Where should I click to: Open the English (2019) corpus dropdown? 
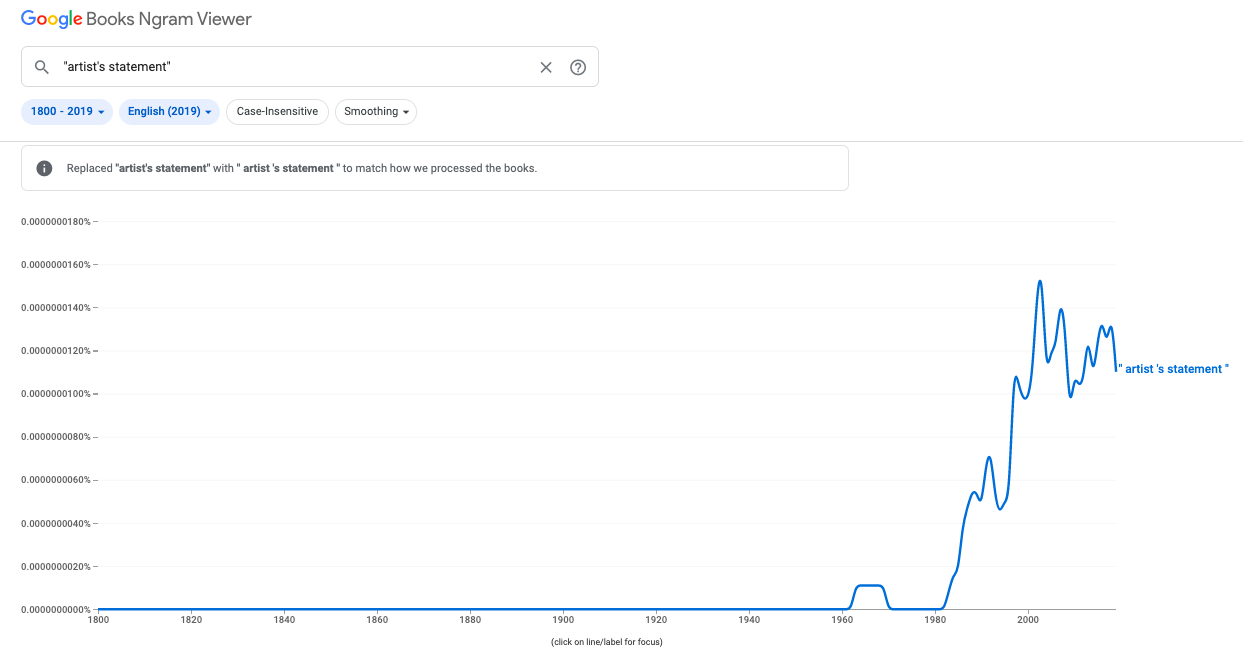(x=170, y=111)
